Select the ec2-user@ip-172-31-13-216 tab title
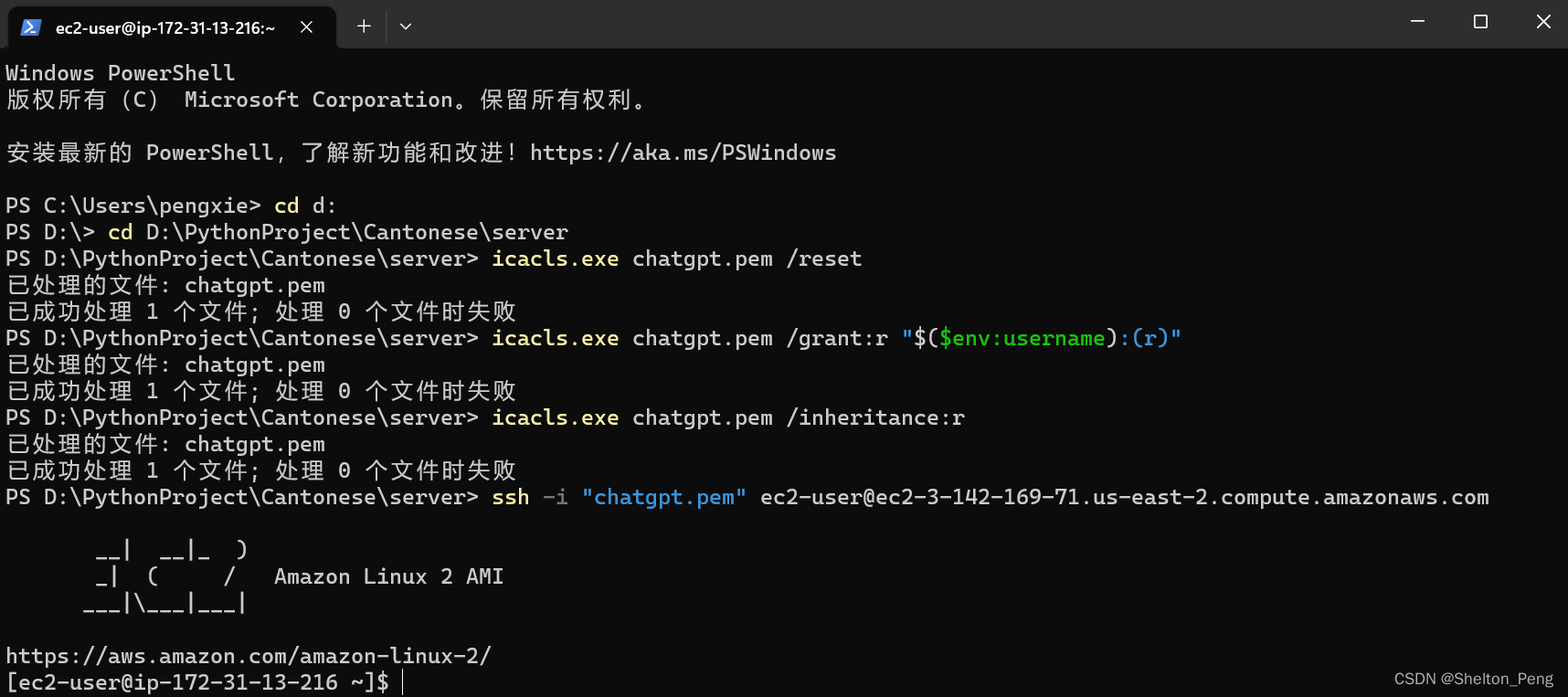The width and height of the screenshot is (1568, 697). click(x=165, y=28)
